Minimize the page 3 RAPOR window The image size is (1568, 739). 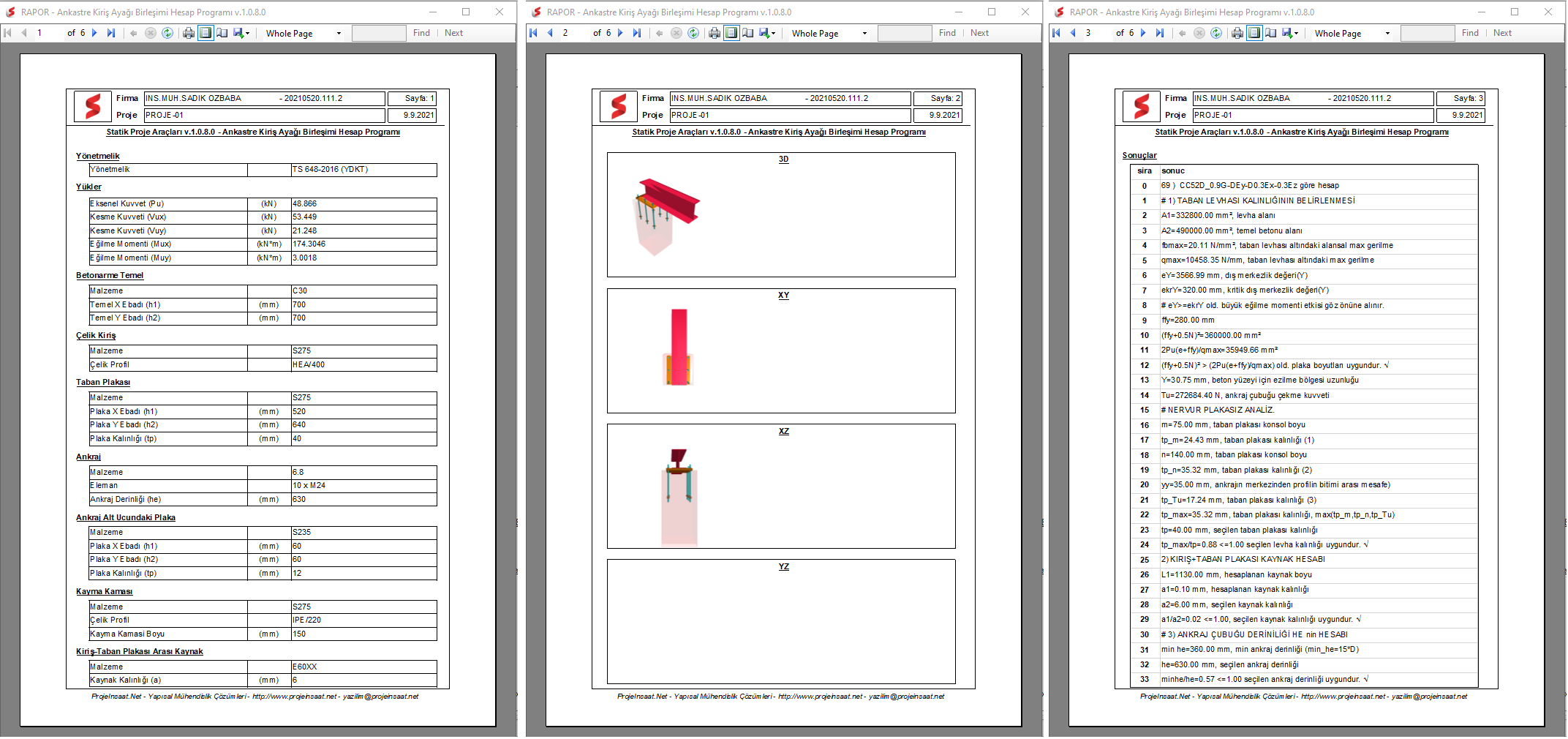(x=1481, y=12)
